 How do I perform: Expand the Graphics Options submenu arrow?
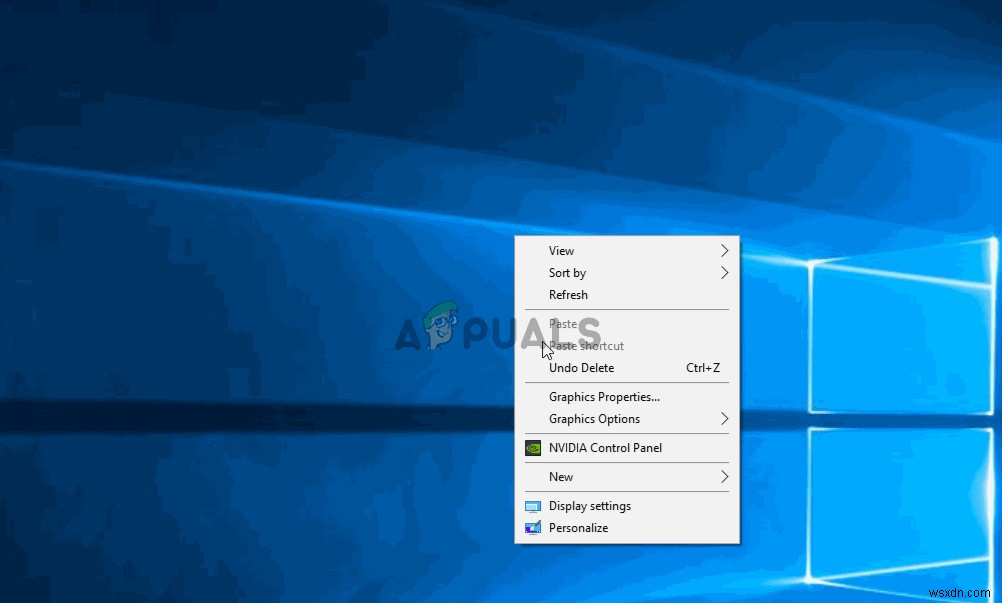tap(724, 419)
